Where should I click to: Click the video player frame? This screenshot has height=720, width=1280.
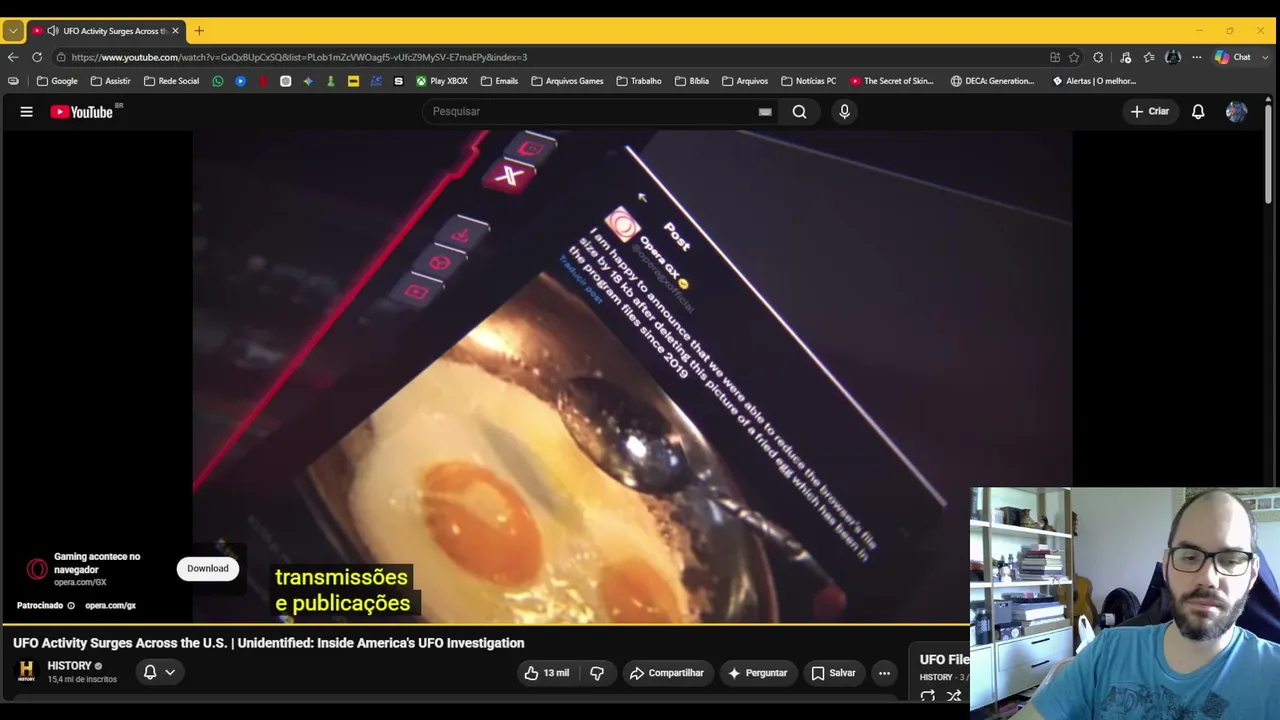click(x=632, y=376)
